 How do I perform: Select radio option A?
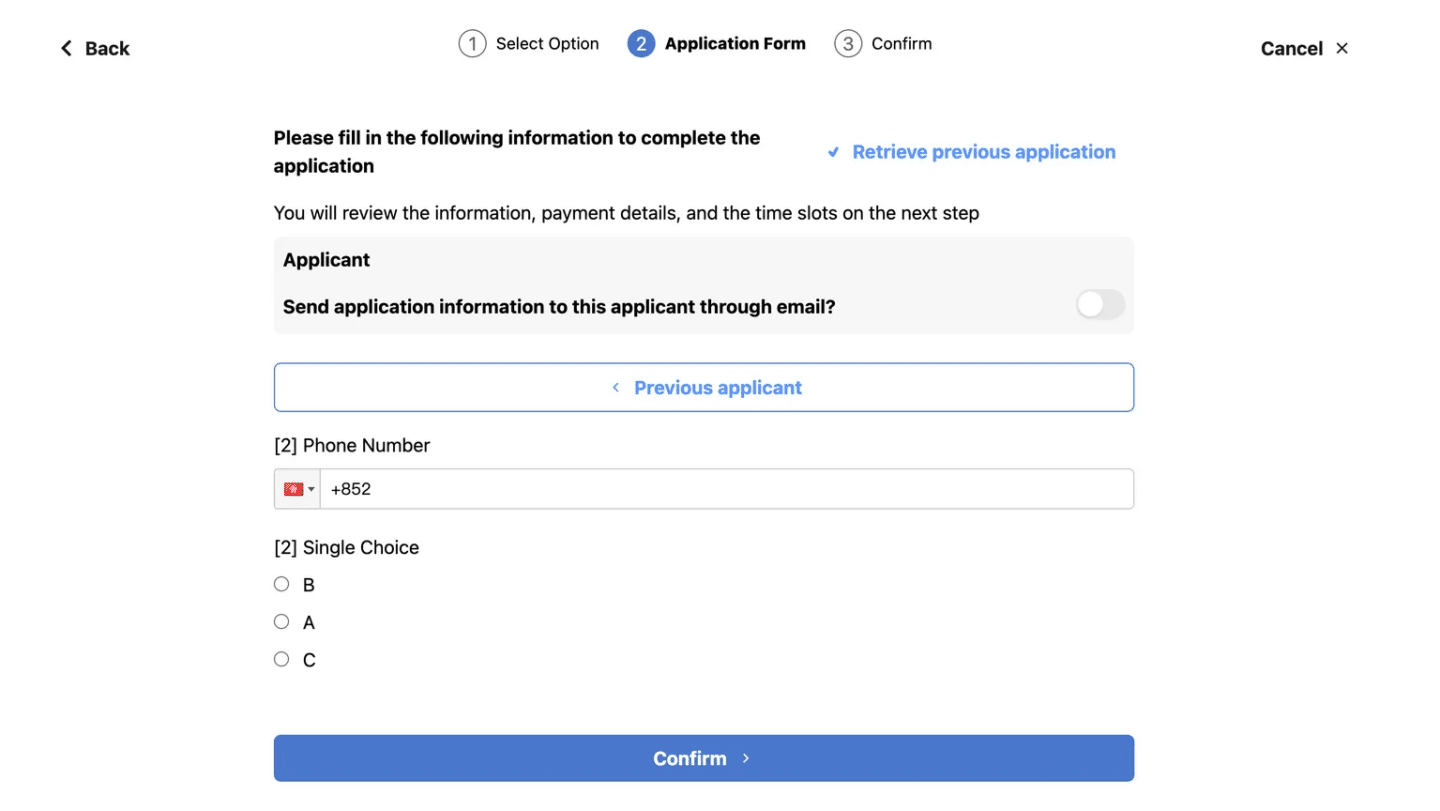[x=281, y=621]
